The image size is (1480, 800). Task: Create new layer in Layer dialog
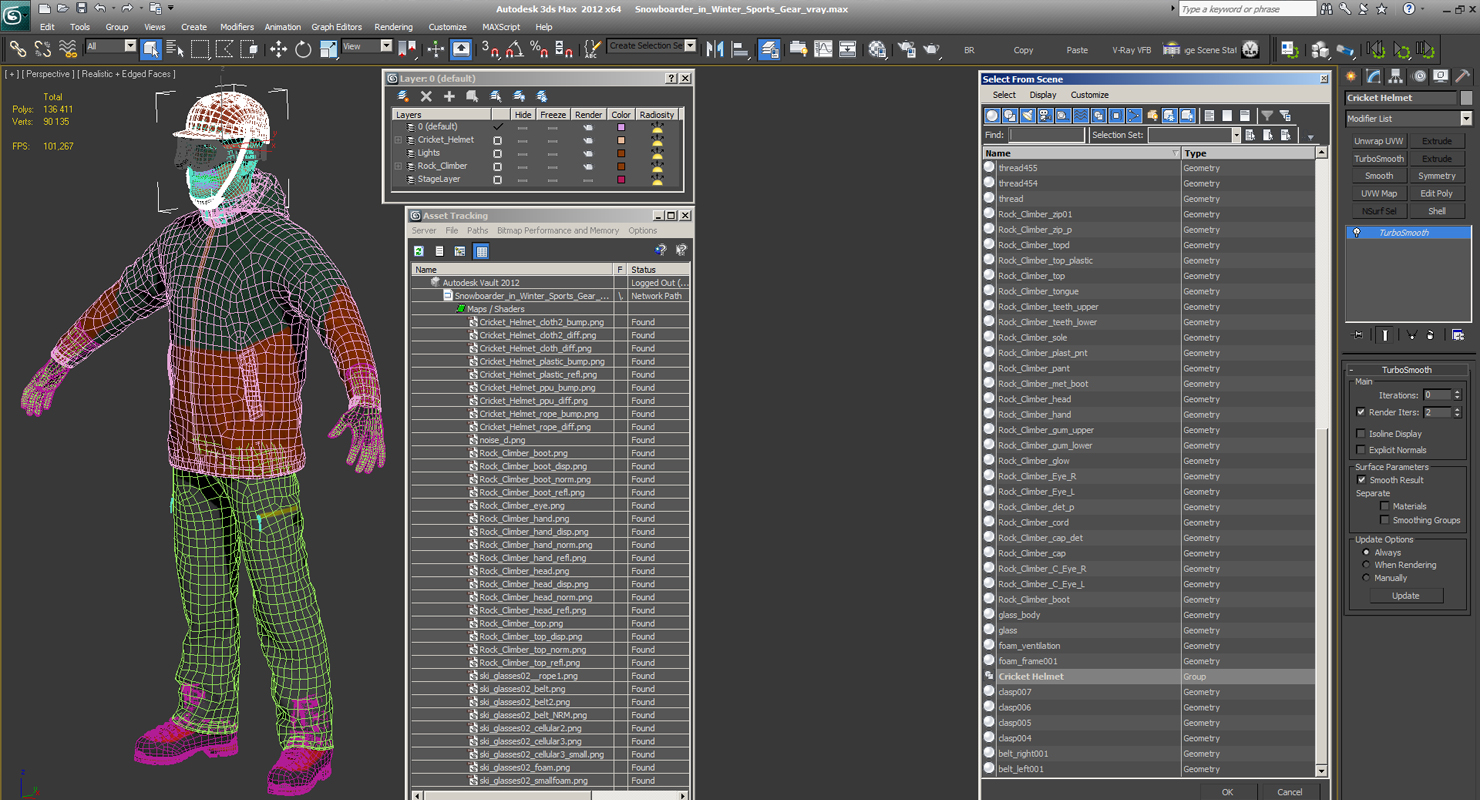(403, 96)
